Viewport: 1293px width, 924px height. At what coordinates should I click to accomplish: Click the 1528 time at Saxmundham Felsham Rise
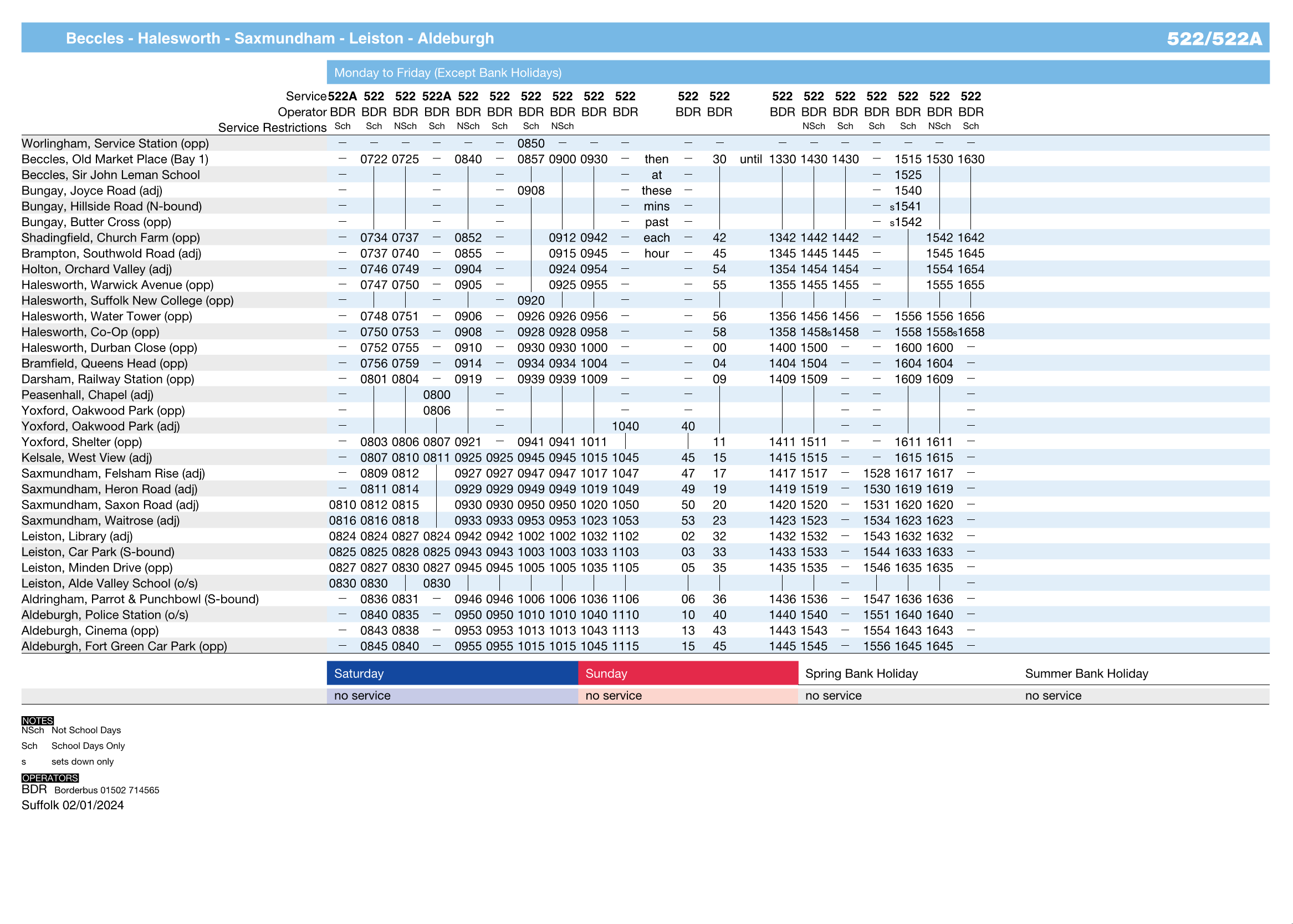click(877, 473)
